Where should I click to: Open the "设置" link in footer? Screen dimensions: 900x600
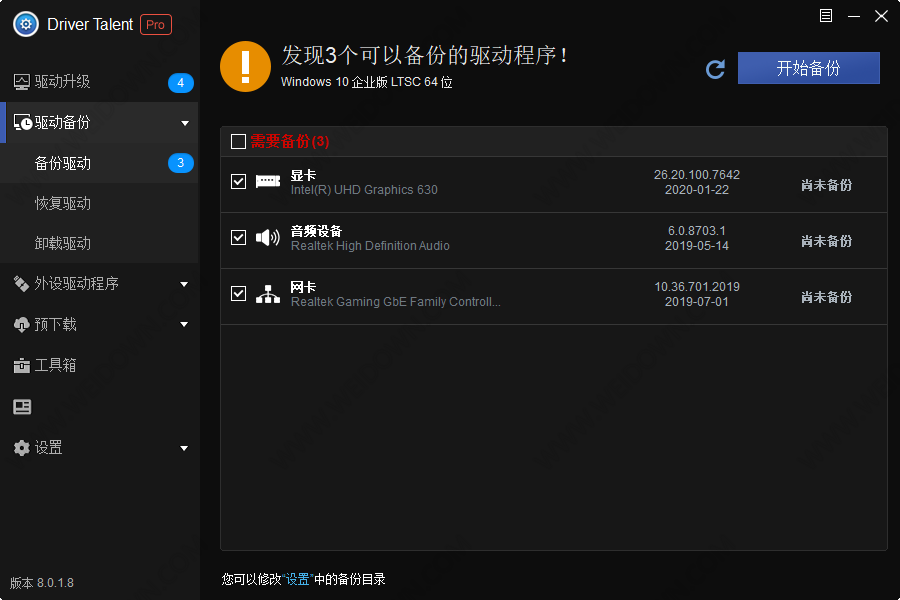[x=297, y=579]
